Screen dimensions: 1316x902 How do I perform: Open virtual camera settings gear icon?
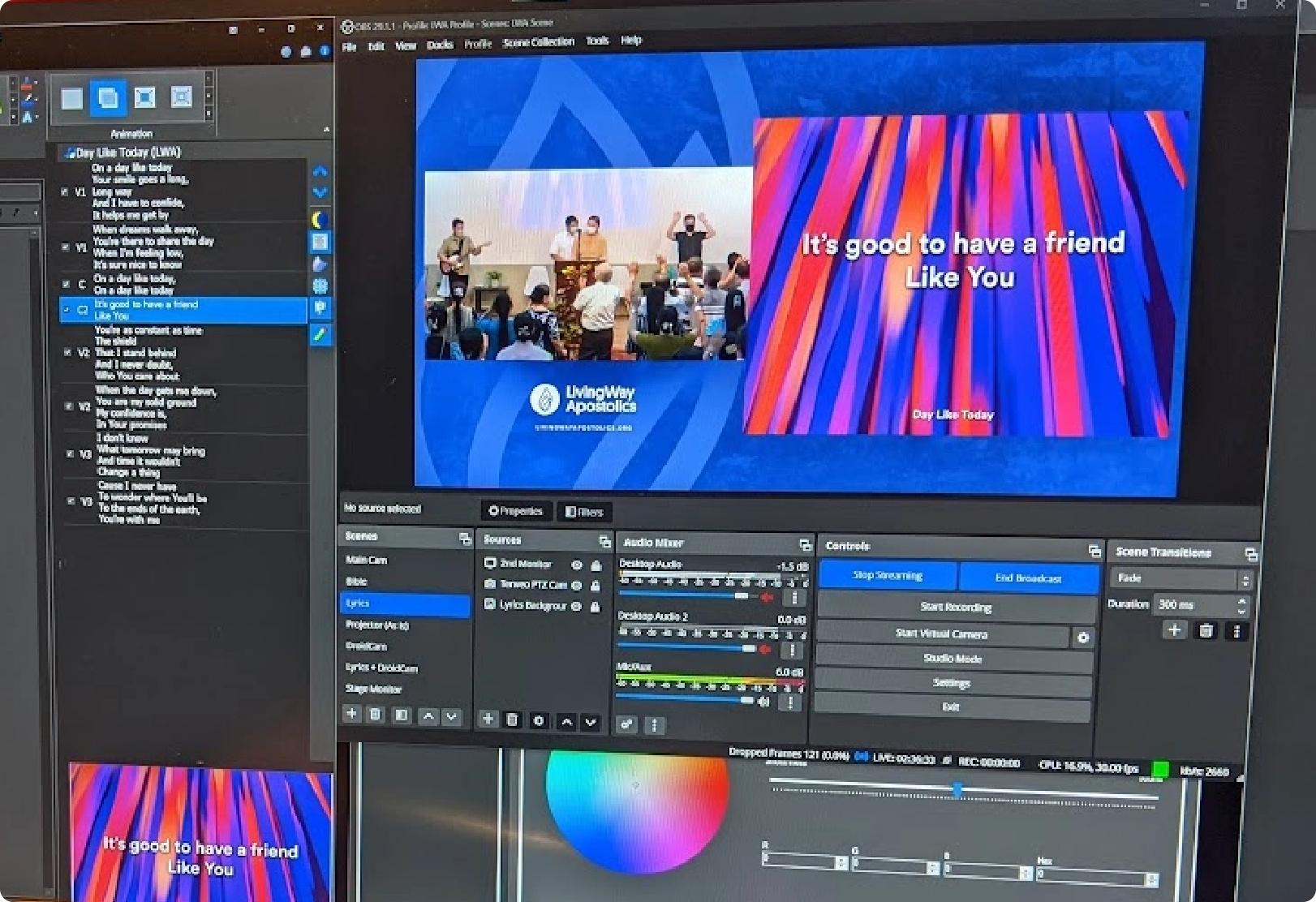point(1082,638)
